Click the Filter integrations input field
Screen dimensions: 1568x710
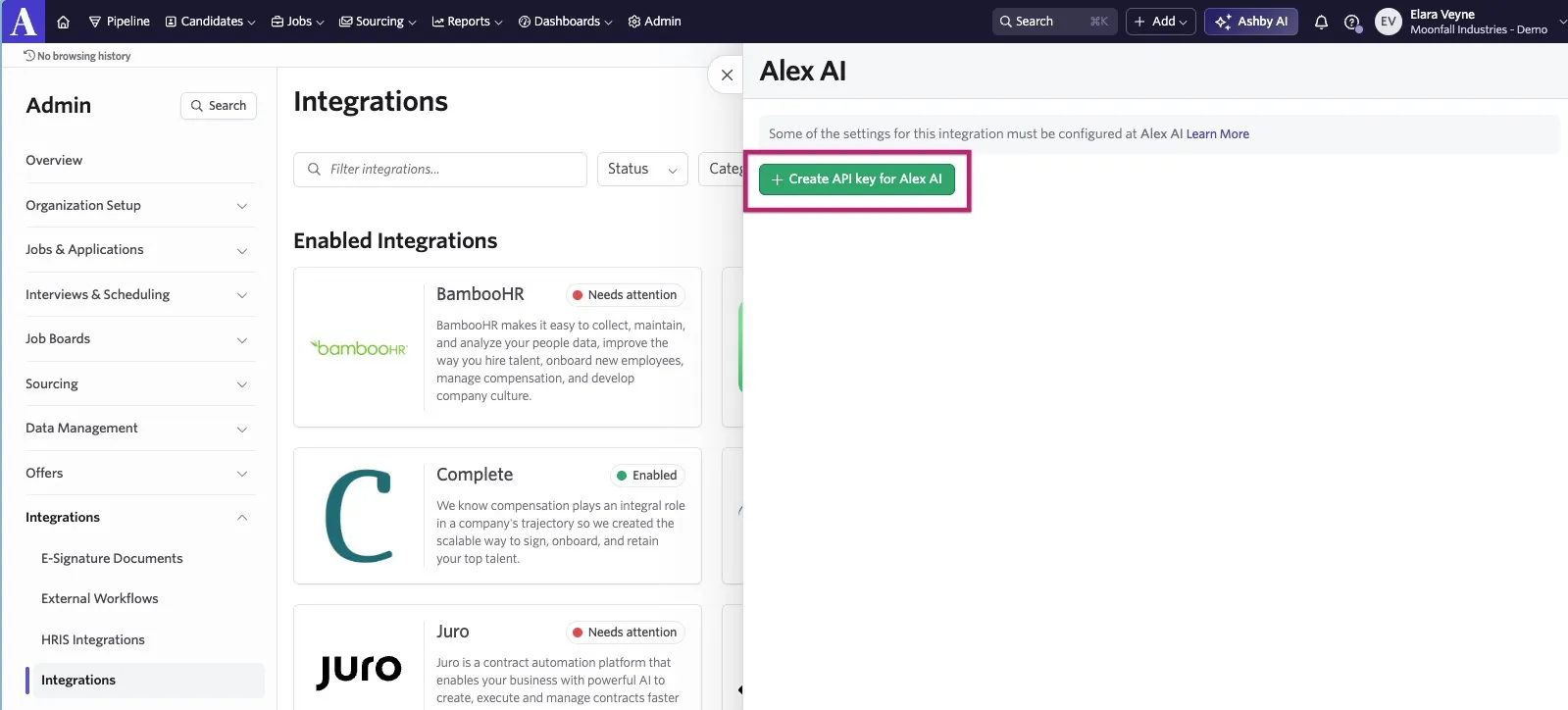pos(440,170)
